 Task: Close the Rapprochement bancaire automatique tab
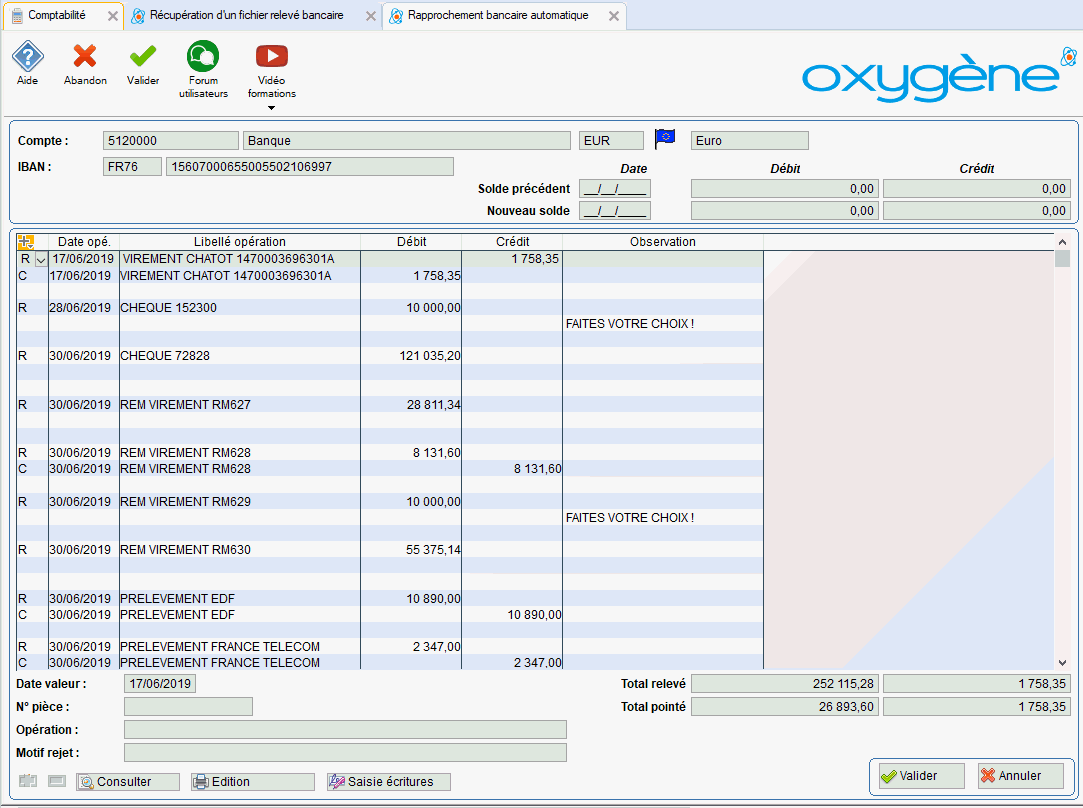click(614, 16)
